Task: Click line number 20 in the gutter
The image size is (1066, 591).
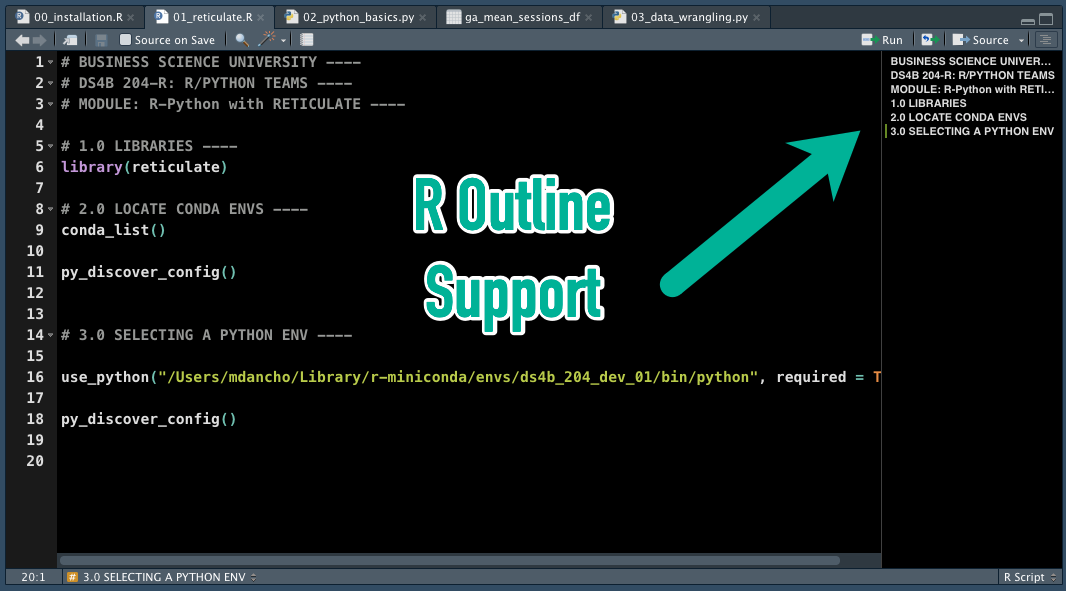Action: (x=35, y=461)
